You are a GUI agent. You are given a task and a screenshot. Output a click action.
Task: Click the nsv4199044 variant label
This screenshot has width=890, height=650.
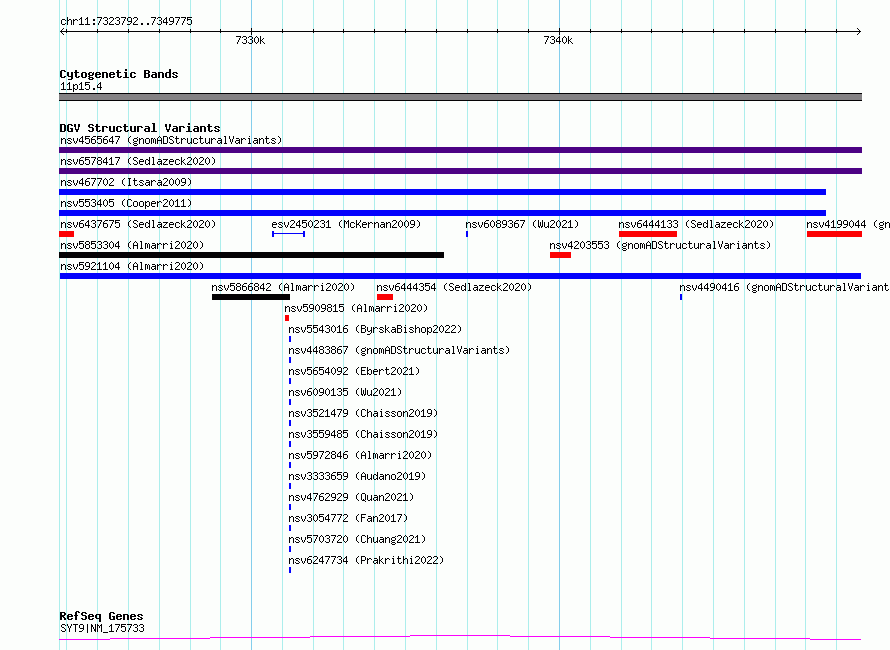point(848,224)
